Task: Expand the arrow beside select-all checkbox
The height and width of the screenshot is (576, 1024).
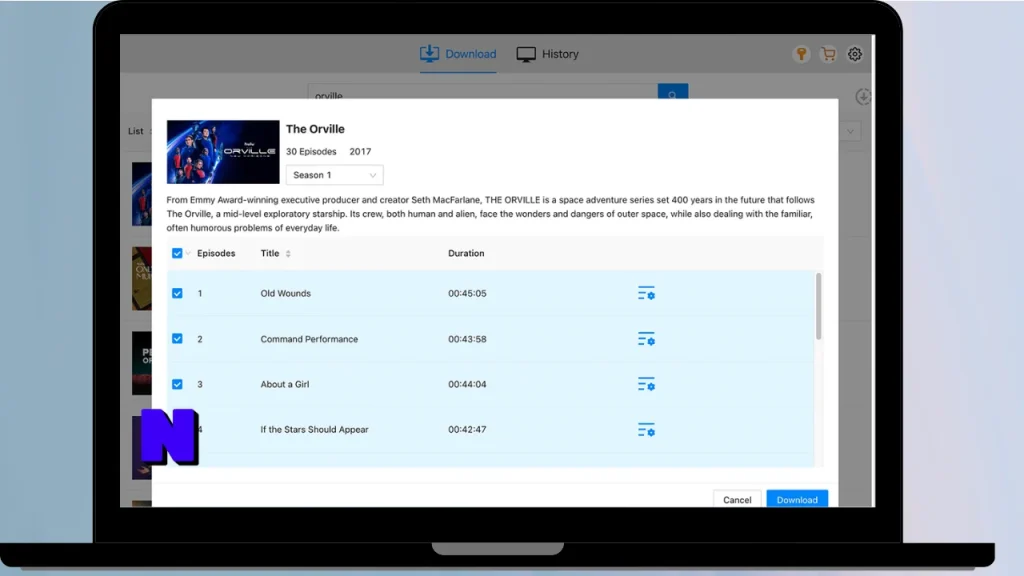Action: tap(188, 253)
